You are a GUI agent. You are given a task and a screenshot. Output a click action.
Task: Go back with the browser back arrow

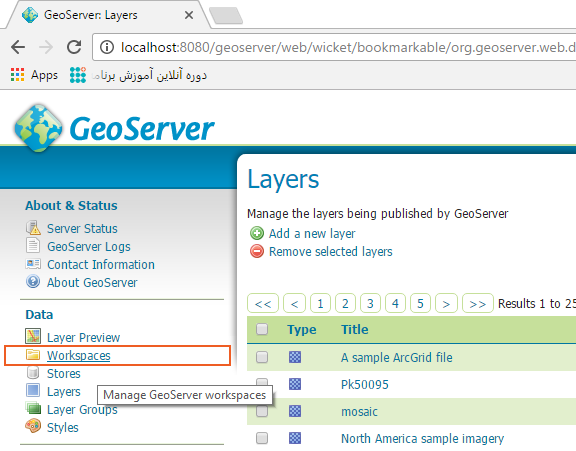18,47
